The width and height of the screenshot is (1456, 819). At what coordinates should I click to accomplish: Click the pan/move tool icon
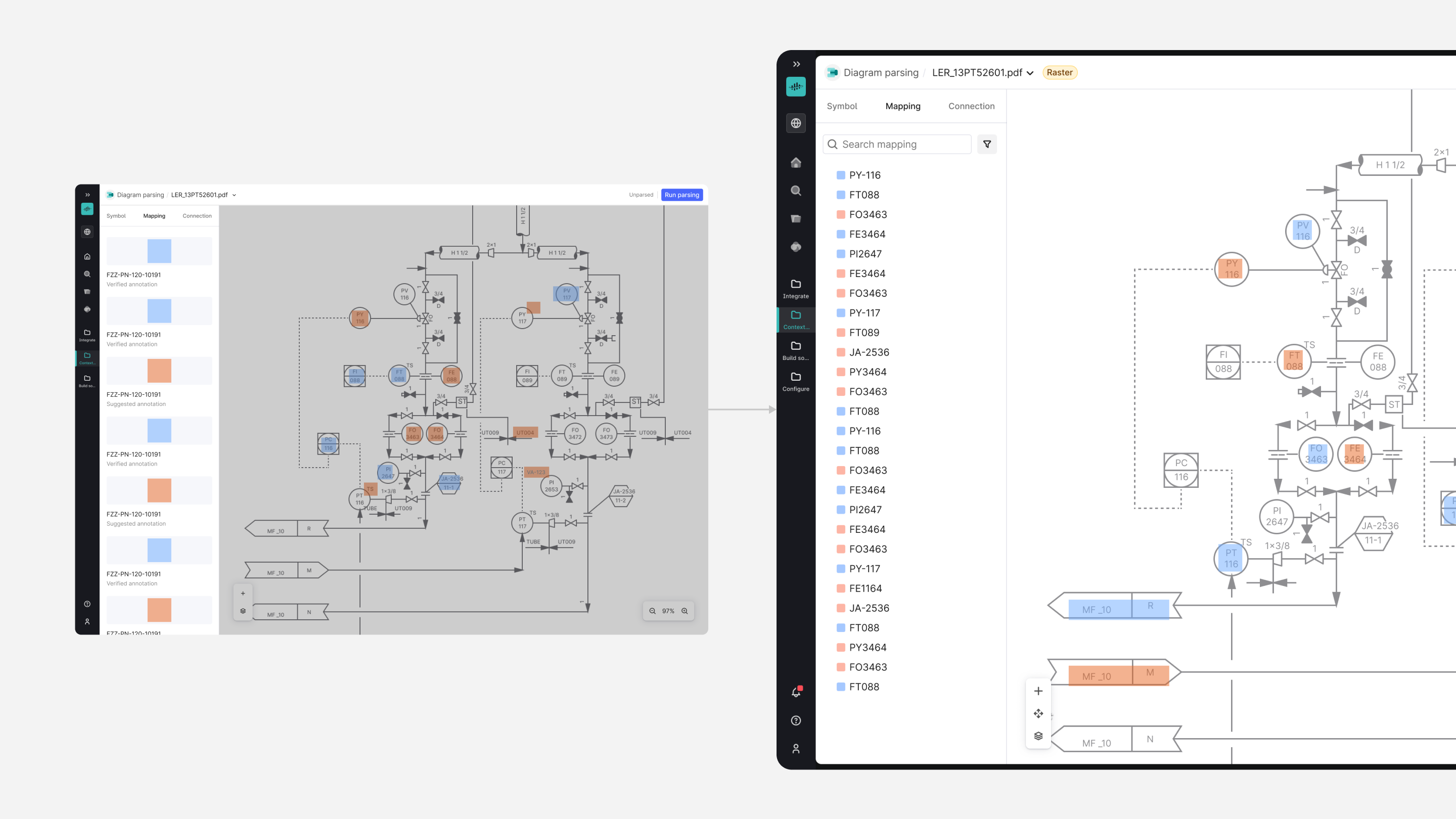click(1038, 713)
